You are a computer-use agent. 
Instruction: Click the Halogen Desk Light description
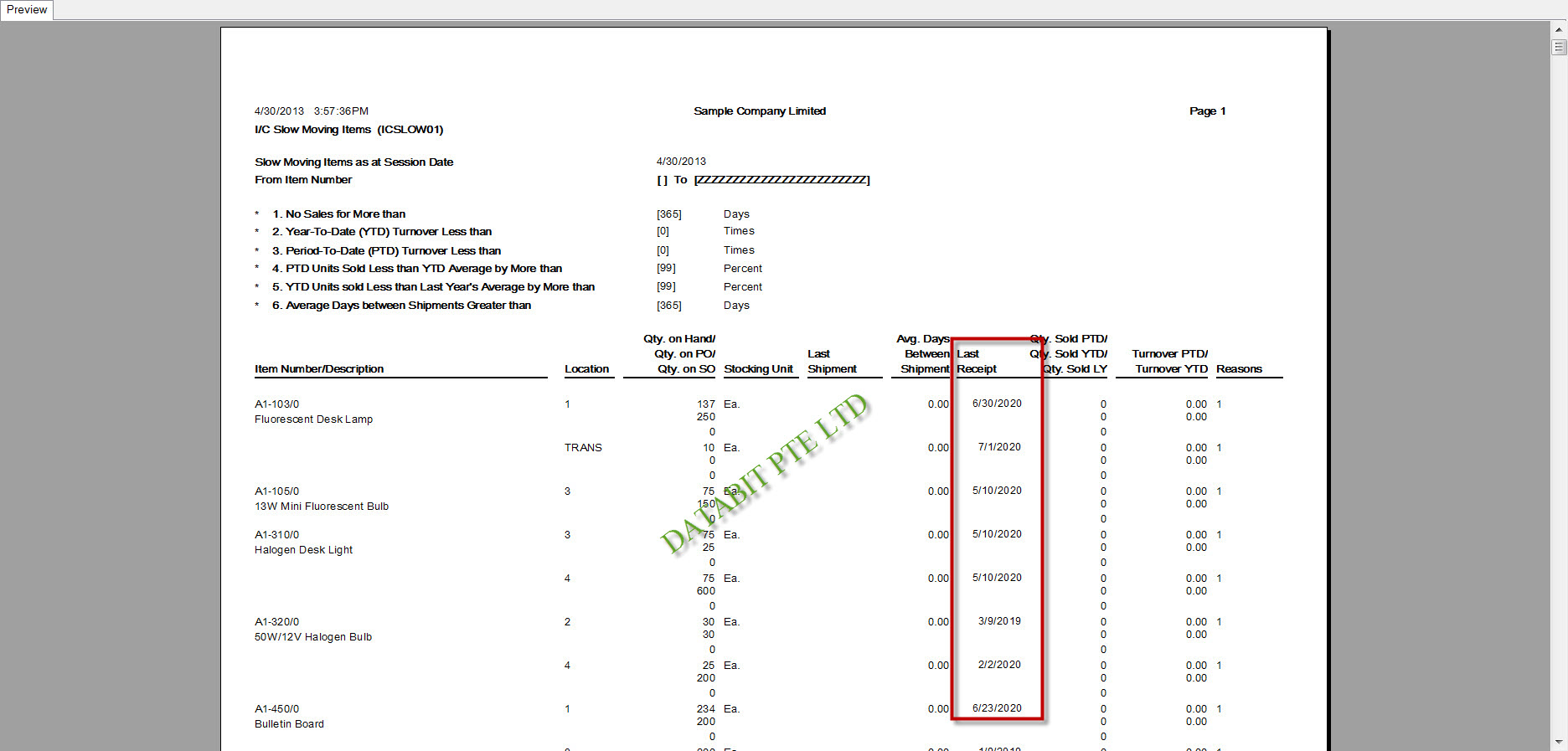click(x=303, y=550)
